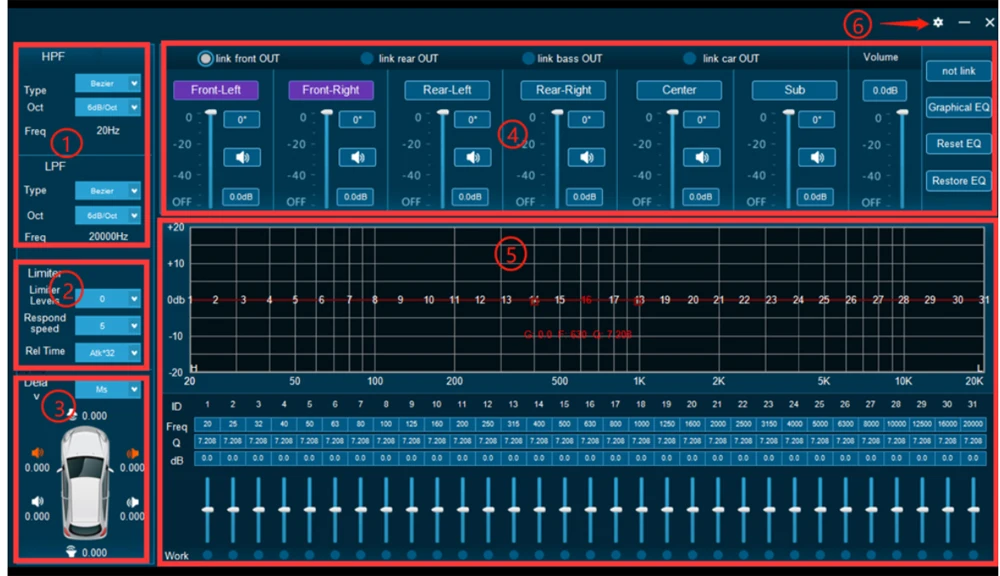Screen dimensions: 1000x576
Task: Click Front-Left gain 0.0dB value box
Action: tap(241, 197)
